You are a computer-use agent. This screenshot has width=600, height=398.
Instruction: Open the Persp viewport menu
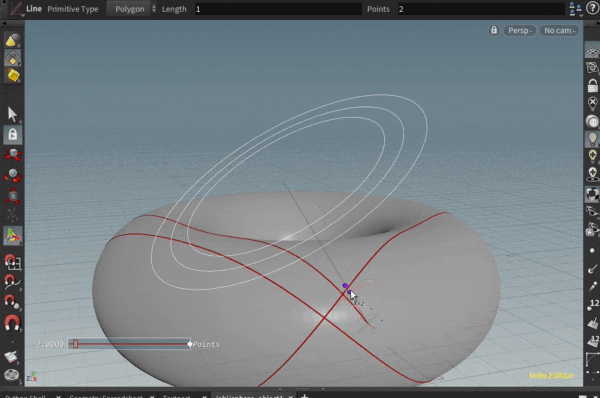pyautogui.click(x=520, y=31)
